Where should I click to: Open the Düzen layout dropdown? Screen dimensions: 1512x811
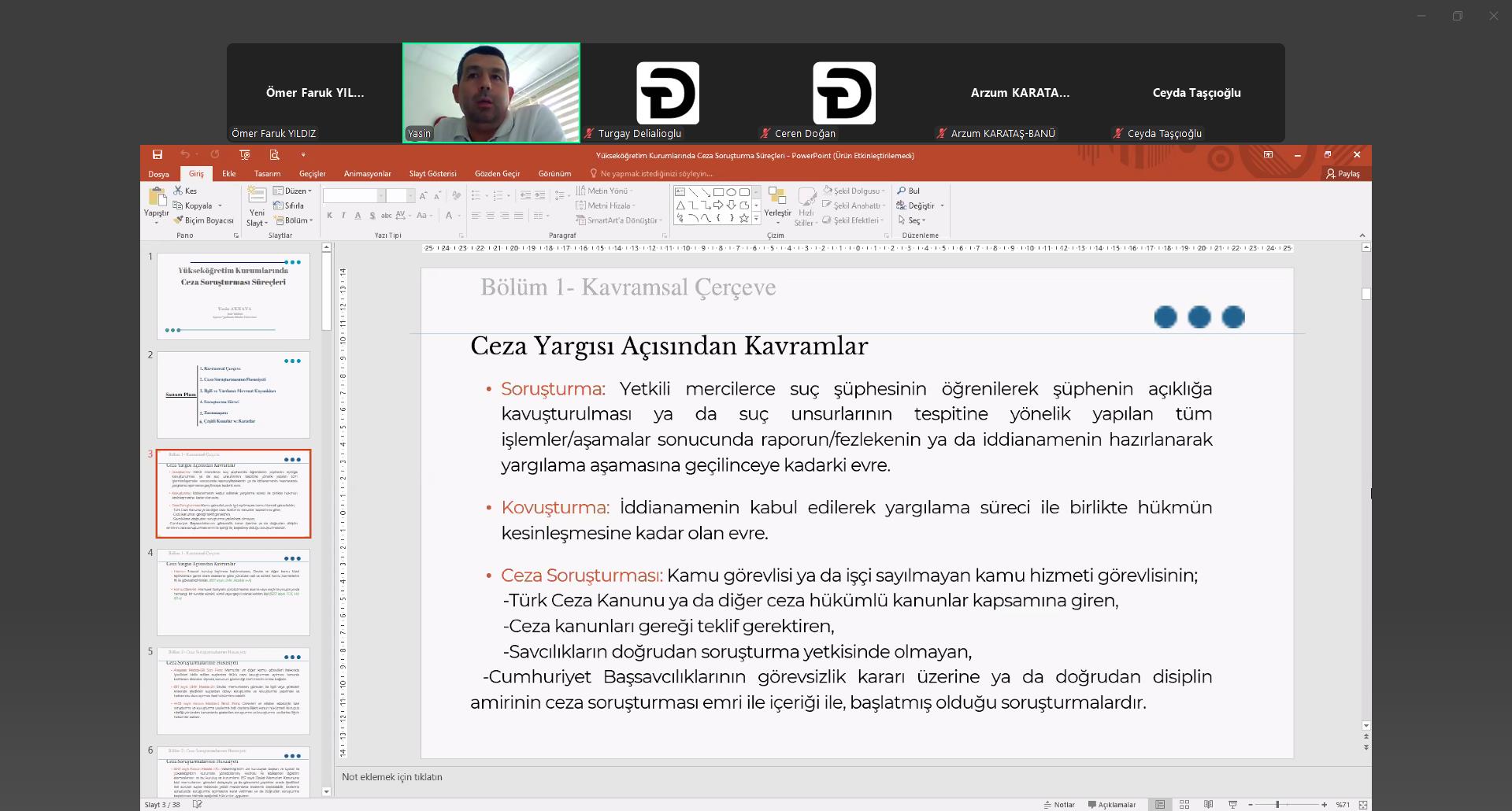(x=293, y=191)
